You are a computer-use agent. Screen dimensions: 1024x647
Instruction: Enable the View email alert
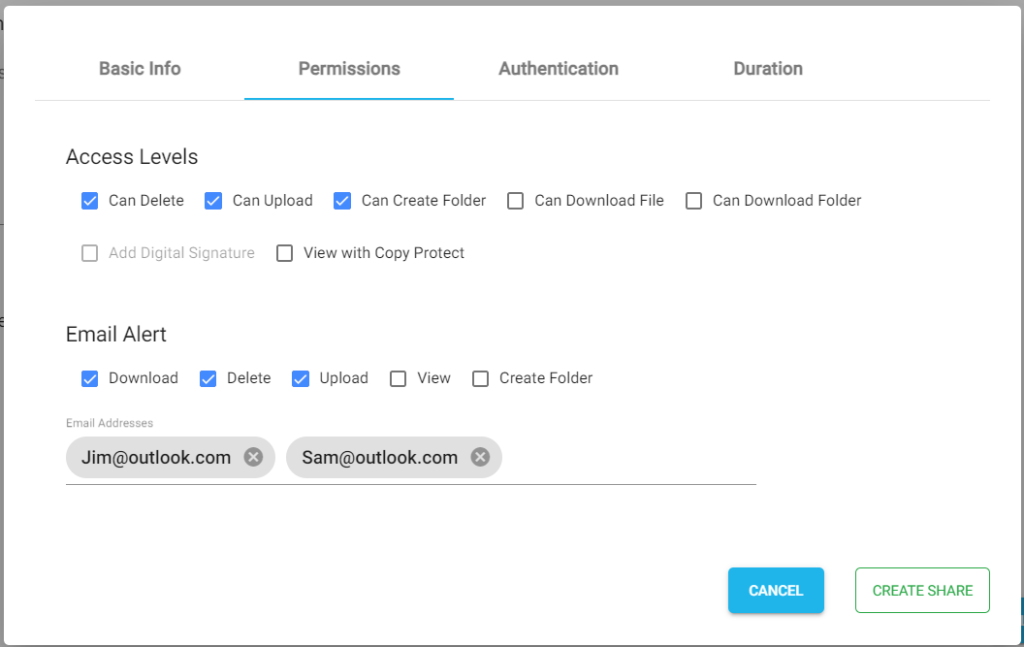[397, 378]
